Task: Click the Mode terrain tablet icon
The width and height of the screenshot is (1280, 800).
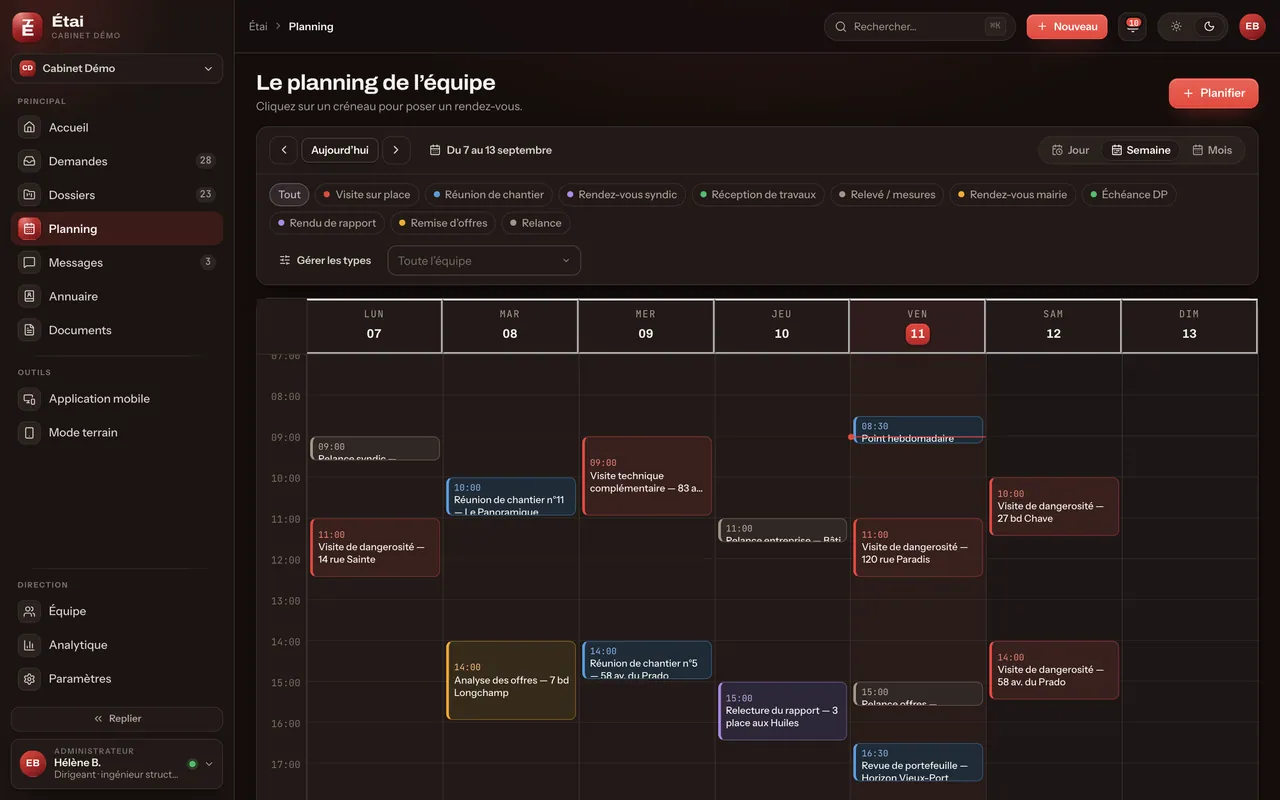Action: pyautogui.click(x=29, y=433)
